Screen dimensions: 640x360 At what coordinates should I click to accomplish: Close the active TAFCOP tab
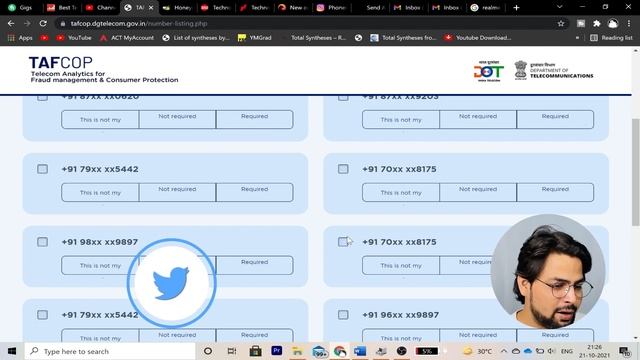[151, 7]
